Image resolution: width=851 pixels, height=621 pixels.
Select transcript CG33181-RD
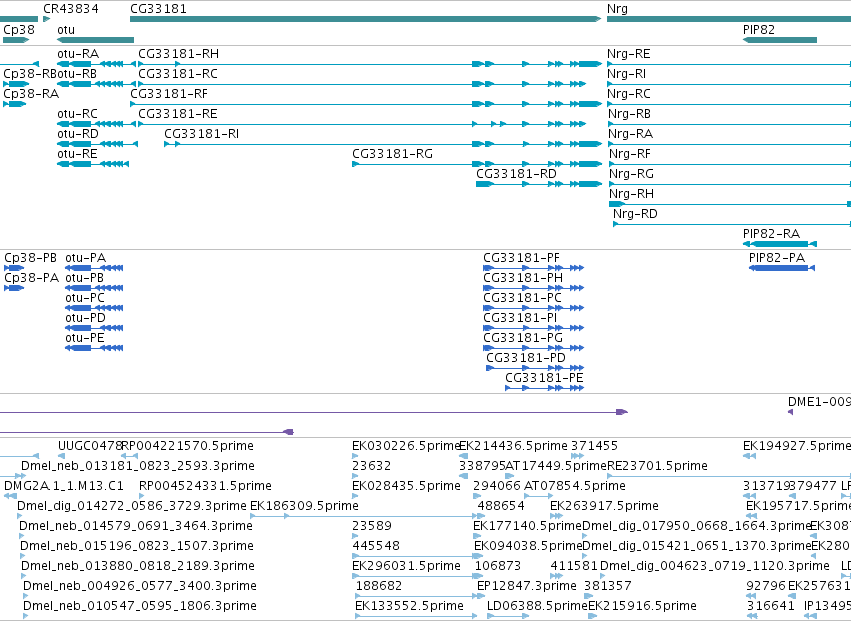click(x=516, y=174)
